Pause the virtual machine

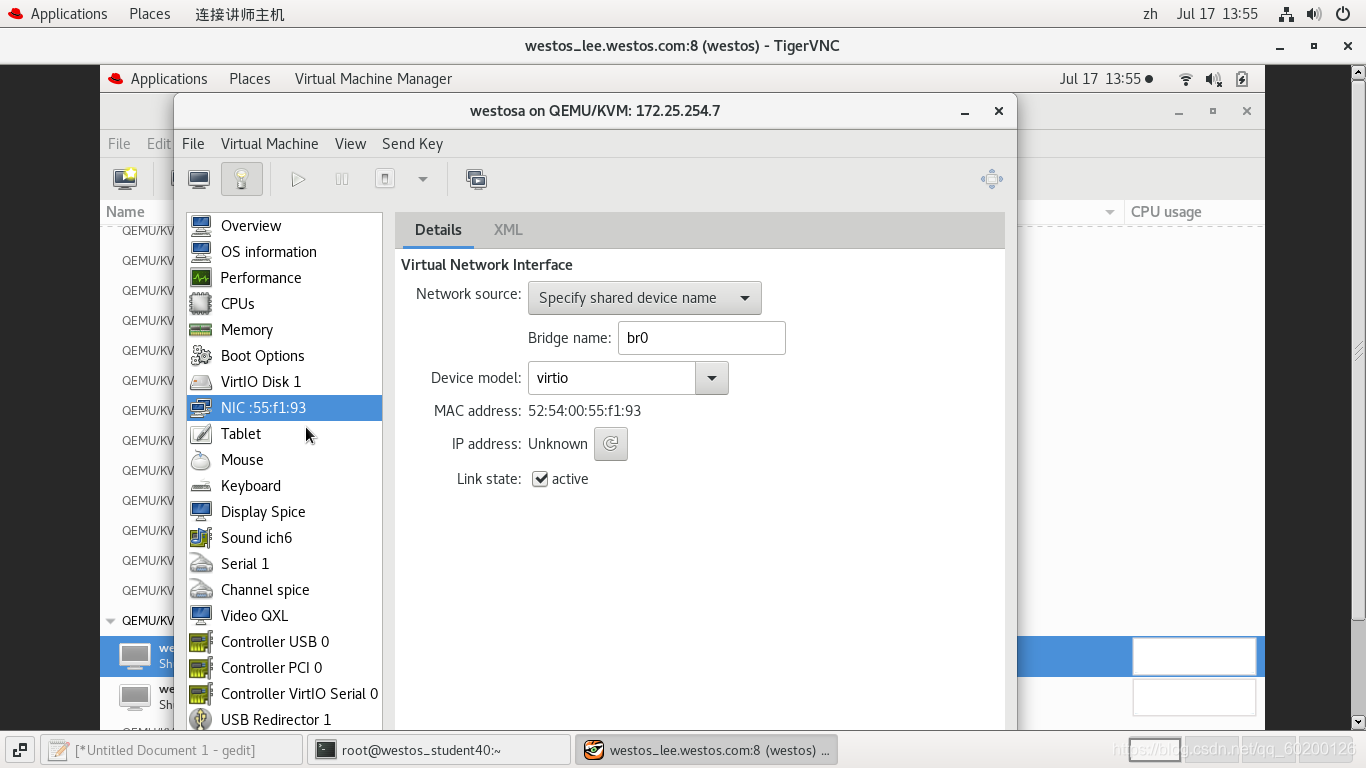[x=342, y=179]
